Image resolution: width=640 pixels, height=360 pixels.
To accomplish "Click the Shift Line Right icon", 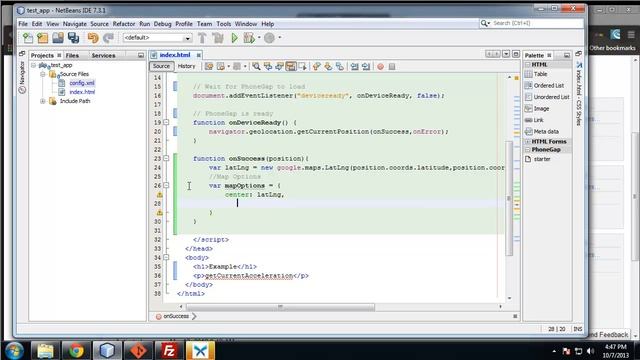I will (x=366, y=66).
